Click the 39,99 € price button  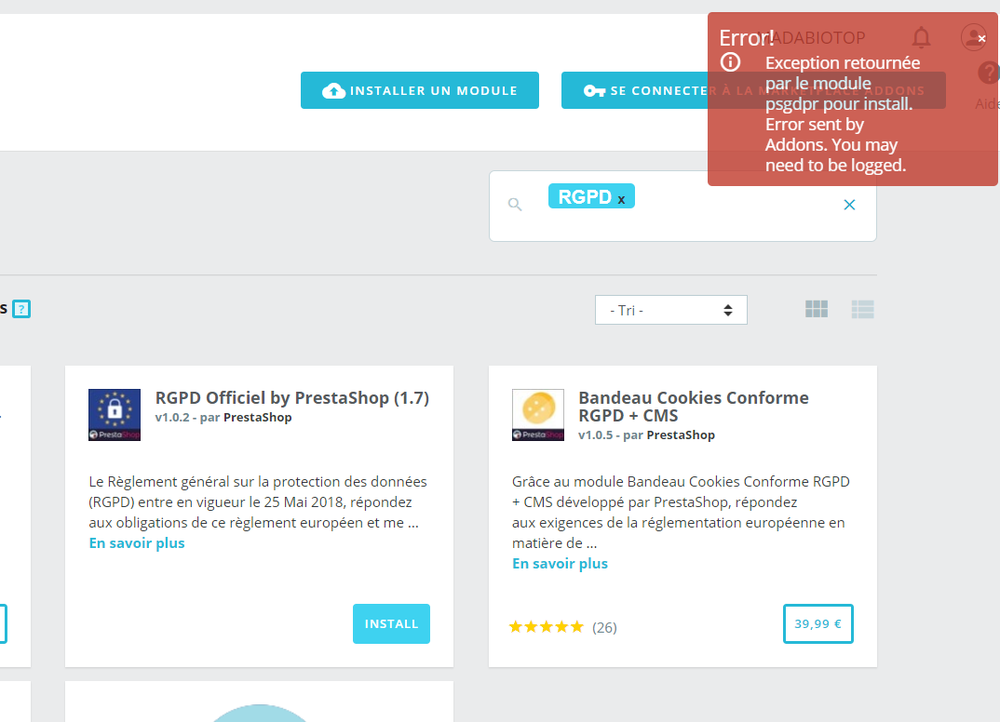pos(818,624)
